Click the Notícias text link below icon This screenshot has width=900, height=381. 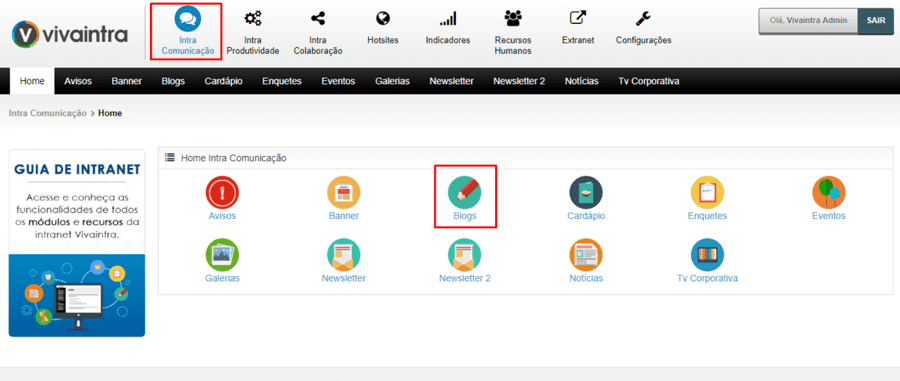click(586, 278)
